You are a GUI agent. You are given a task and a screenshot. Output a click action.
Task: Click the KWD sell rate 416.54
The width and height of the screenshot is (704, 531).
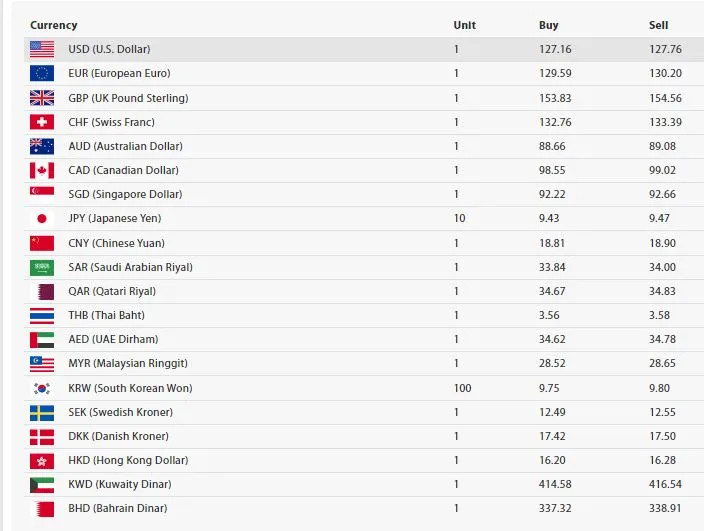tap(665, 484)
